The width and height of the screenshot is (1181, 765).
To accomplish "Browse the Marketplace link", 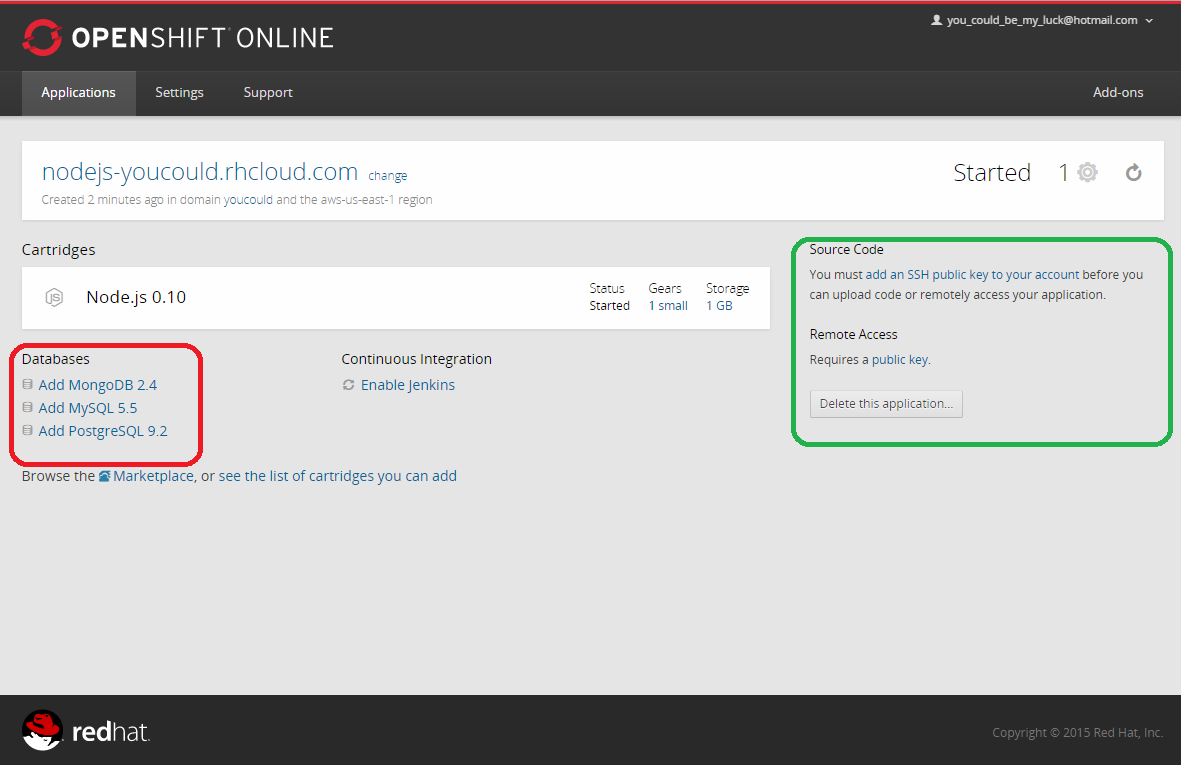I will point(153,476).
